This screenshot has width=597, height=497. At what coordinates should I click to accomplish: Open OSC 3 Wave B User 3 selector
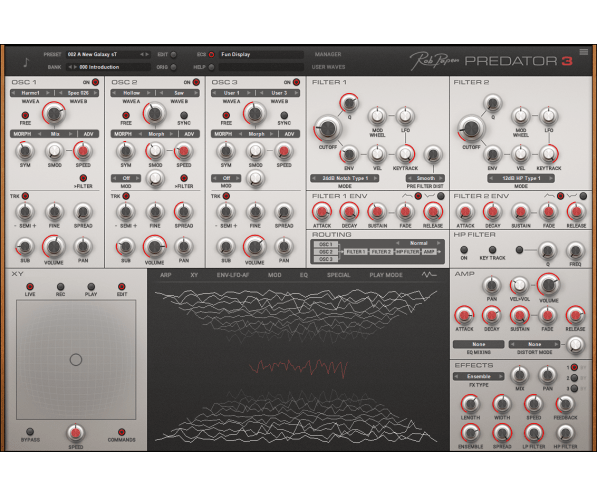point(279,93)
